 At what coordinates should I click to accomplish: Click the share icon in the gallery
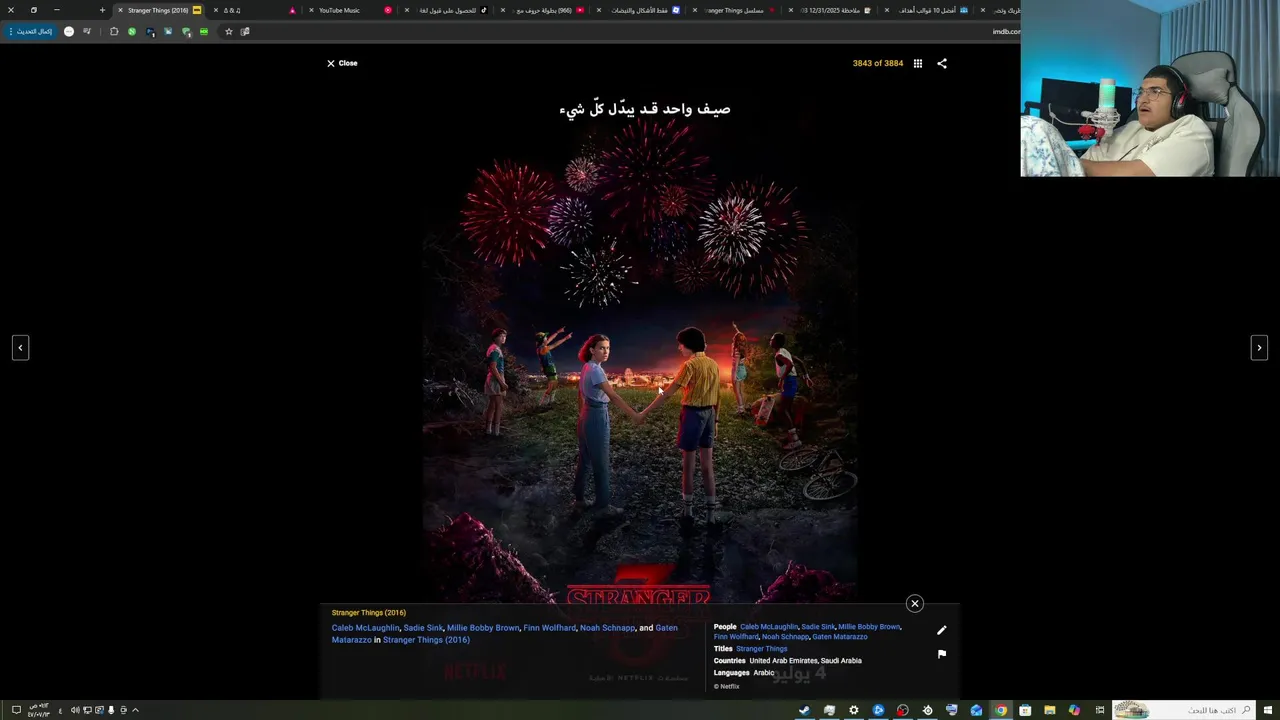point(941,63)
